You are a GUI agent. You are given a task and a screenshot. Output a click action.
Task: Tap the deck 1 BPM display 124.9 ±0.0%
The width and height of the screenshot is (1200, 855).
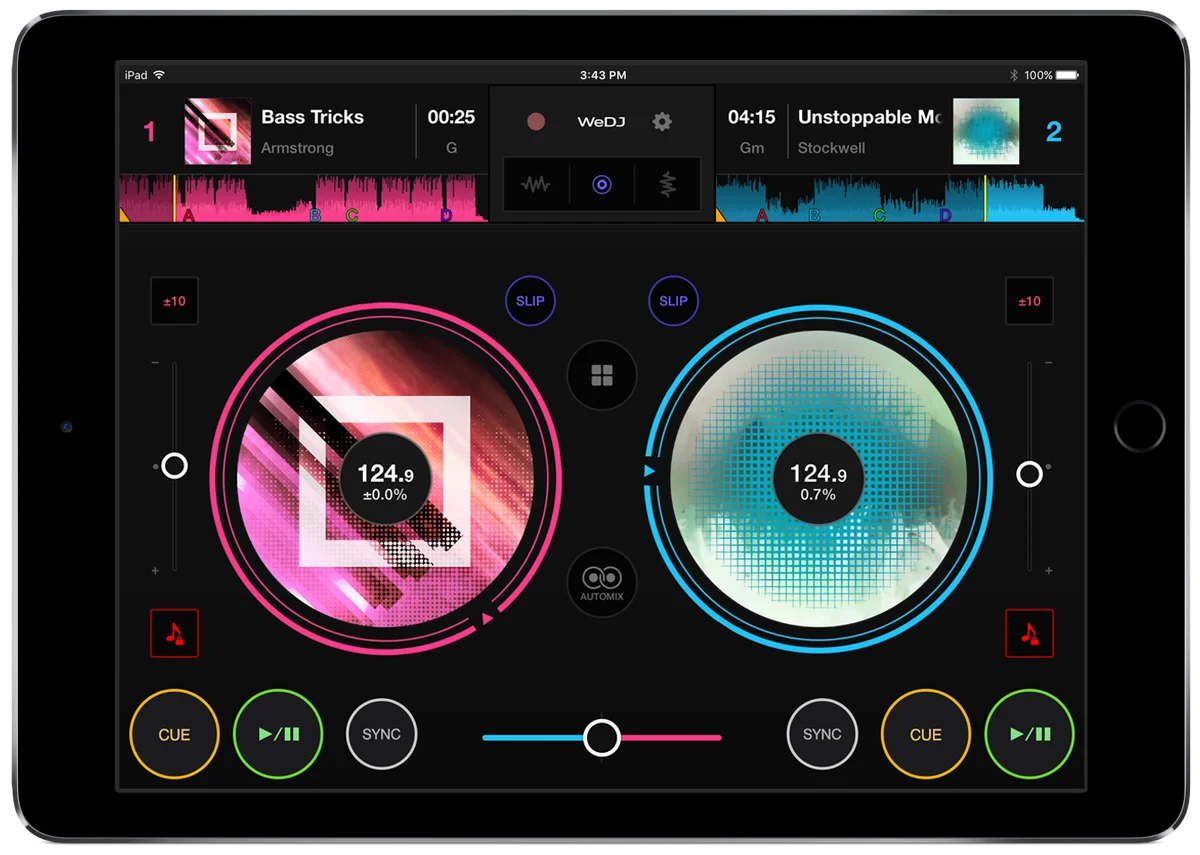point(385,480)
